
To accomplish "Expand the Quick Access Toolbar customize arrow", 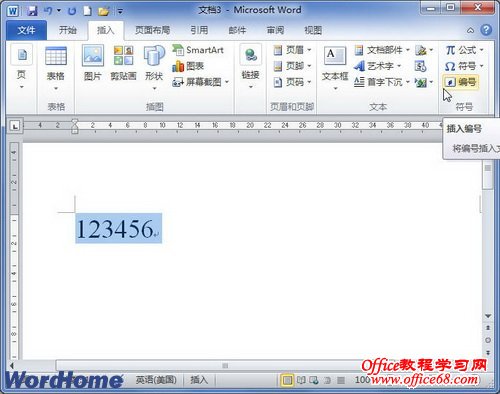I will (x=120, y=11).
